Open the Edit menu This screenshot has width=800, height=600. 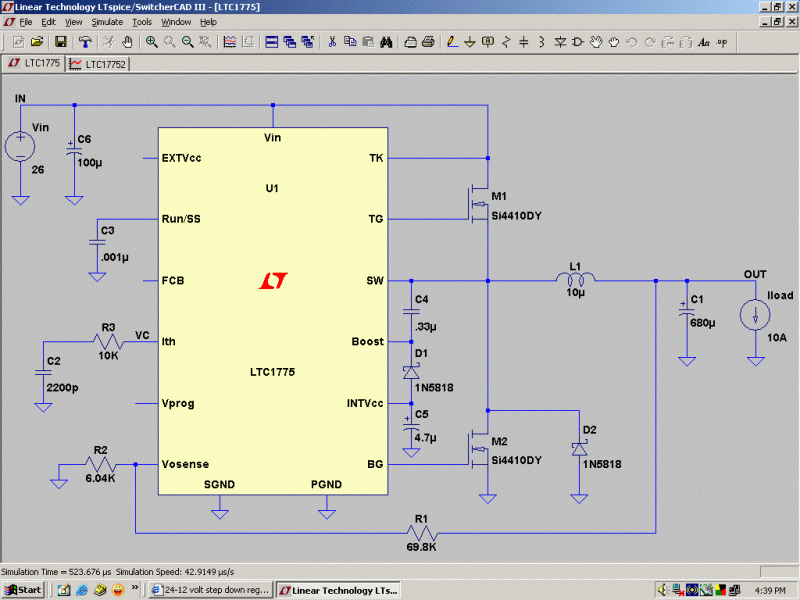tap(48, 22)
